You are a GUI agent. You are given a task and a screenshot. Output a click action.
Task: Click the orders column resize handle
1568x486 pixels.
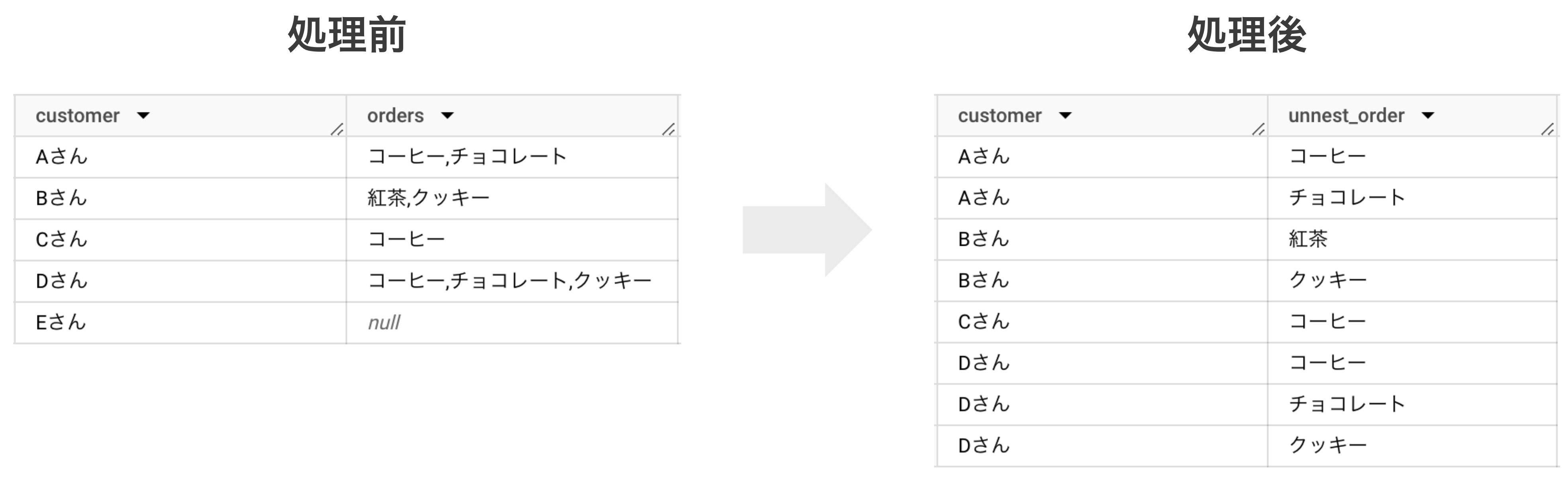pos(669,129)
